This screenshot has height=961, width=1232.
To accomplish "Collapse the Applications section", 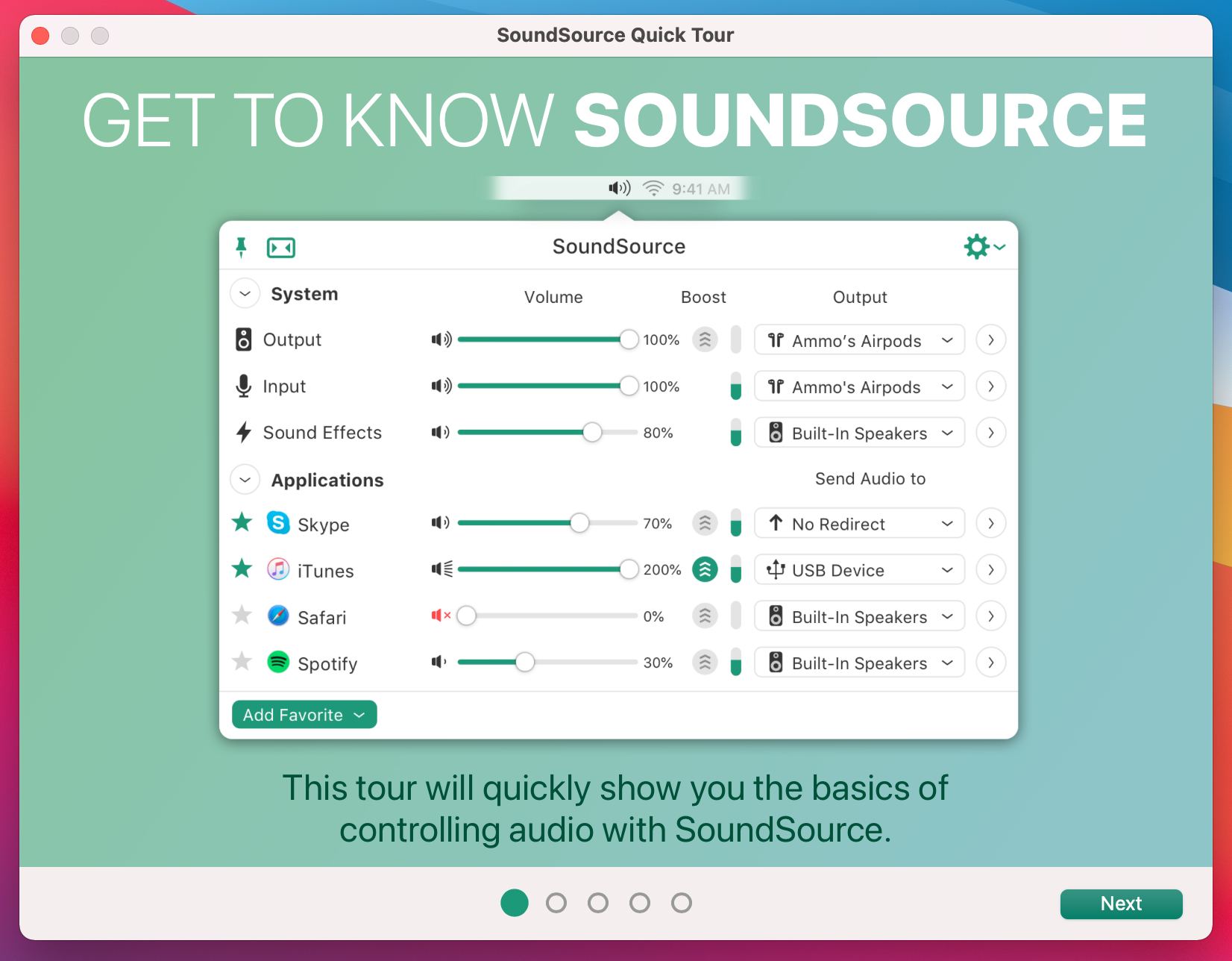I will tap(245, 480).
